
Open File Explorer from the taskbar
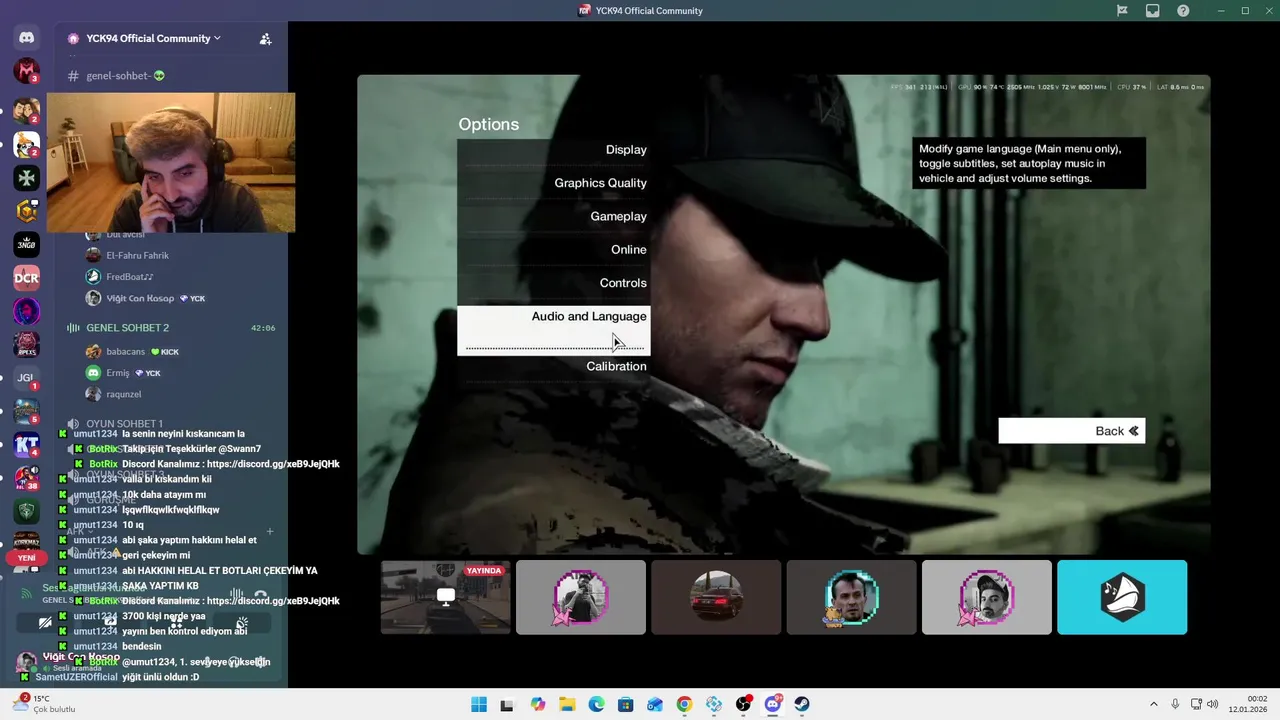point(567,704)
